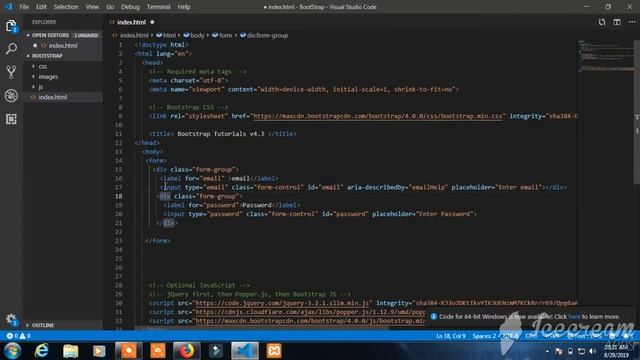Open the popper.js cloudflare URL link
Screen dimensions: 640x360
(310, 312)
